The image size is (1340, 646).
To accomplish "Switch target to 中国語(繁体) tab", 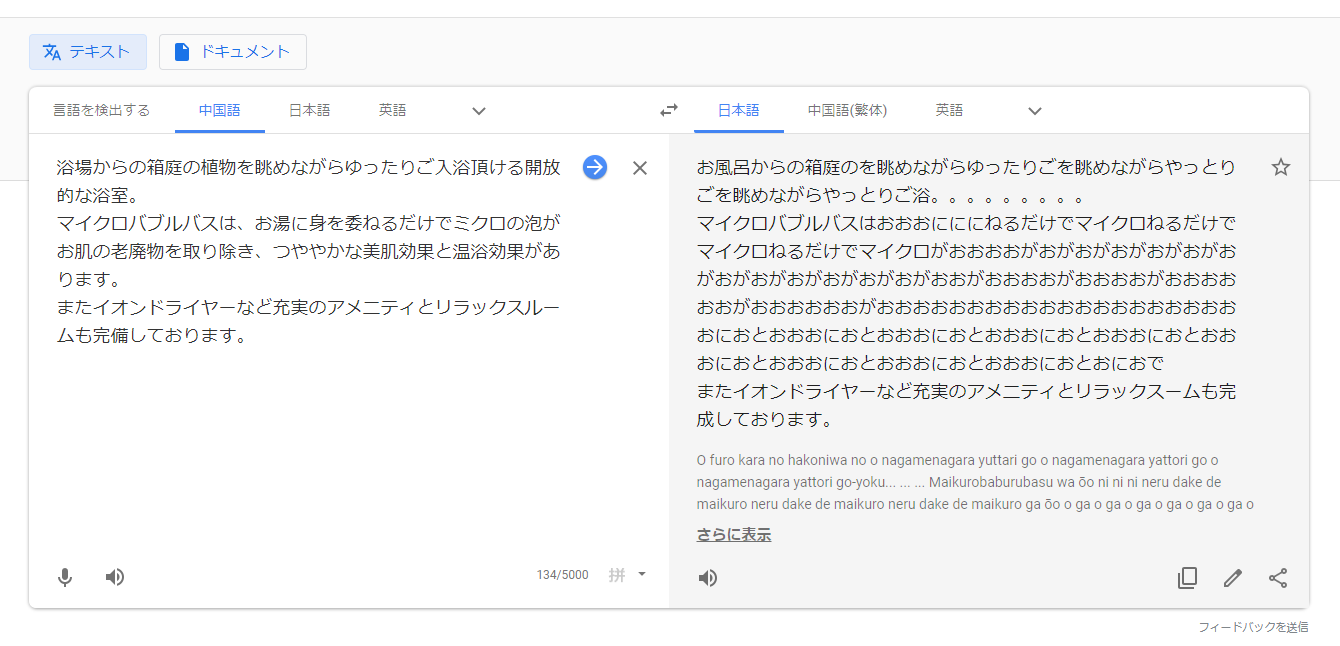I will tap(847, 110).
